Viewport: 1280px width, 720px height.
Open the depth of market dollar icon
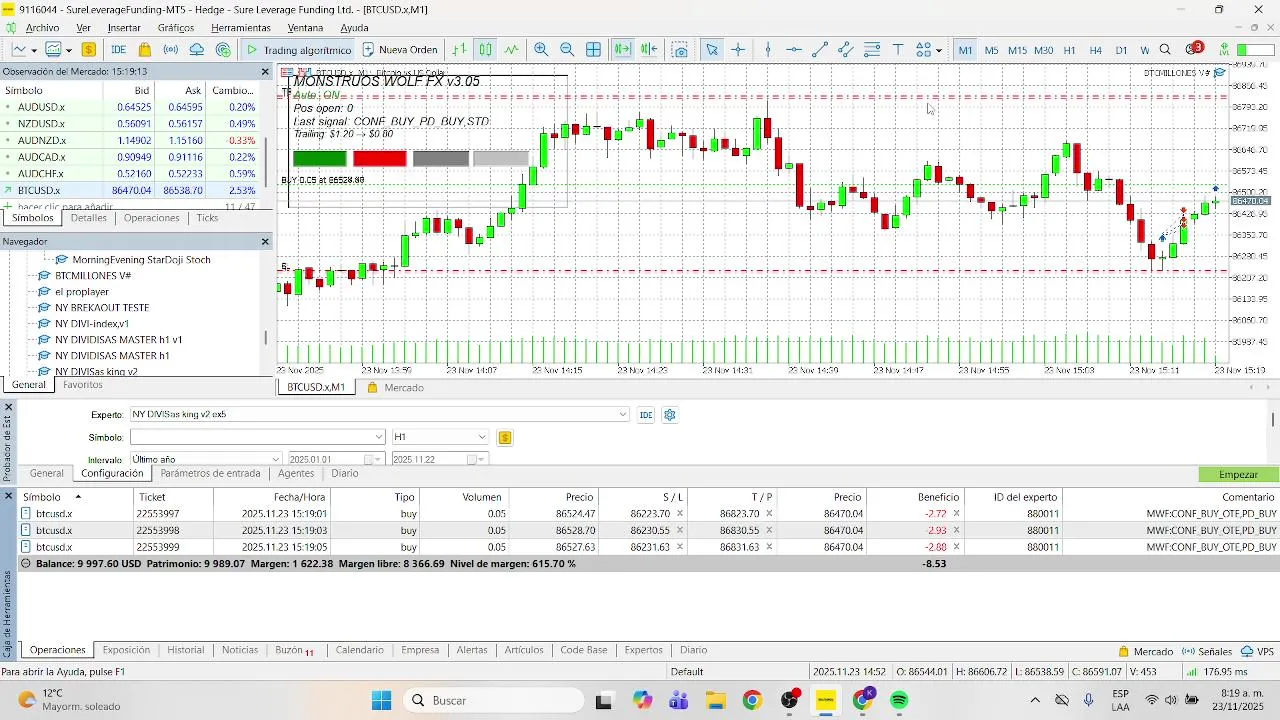89,50
